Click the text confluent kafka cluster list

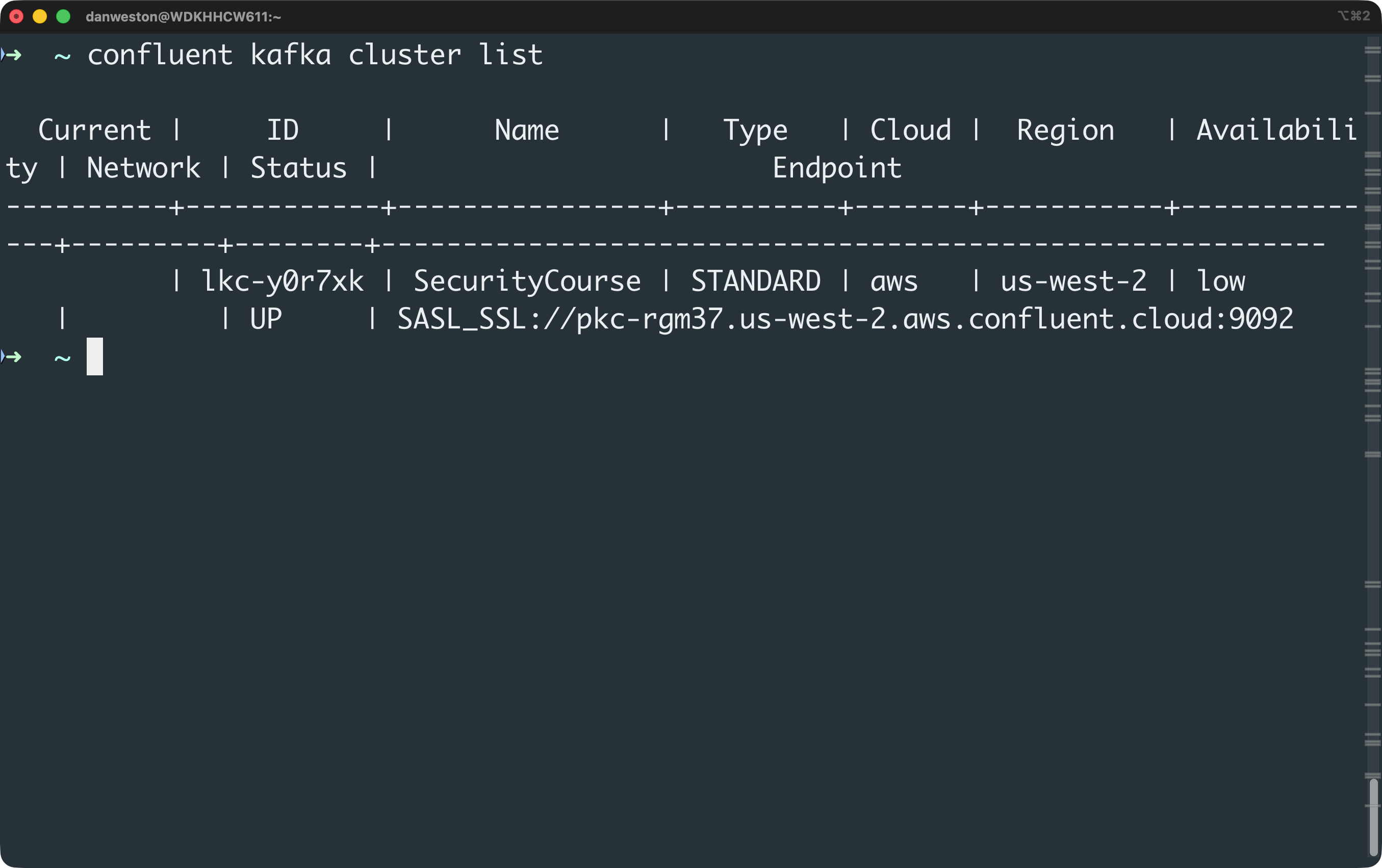pyautogui.click(x=315, y=55)
